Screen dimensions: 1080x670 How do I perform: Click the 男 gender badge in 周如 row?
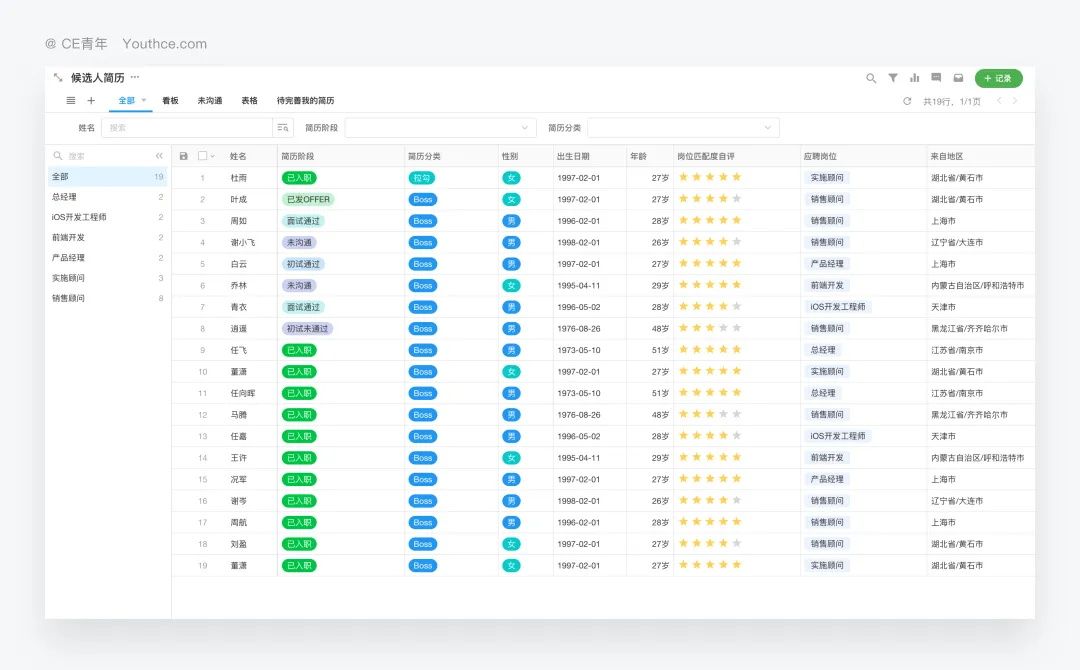click(511, 221)
